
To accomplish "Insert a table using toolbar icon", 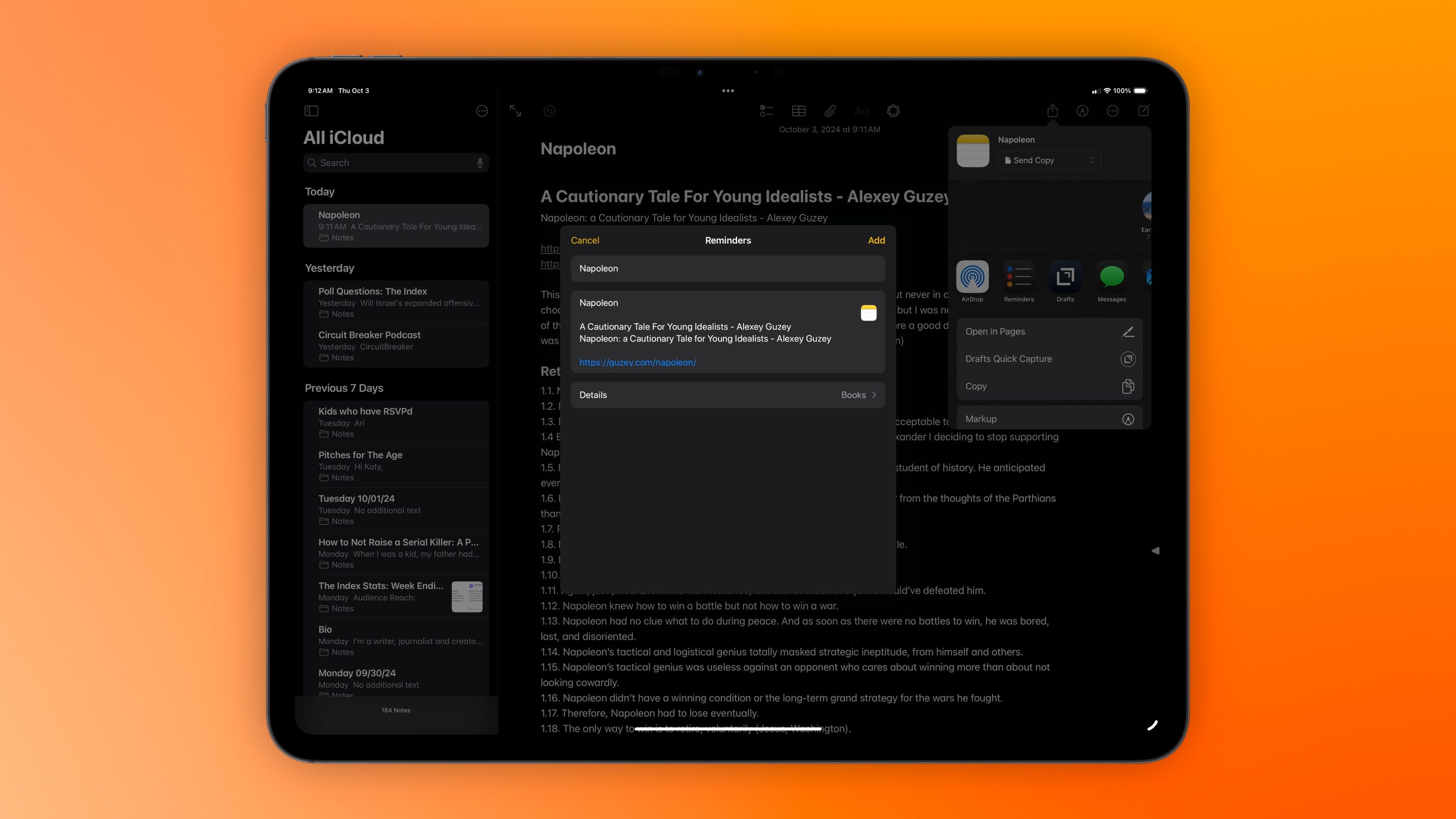I will pyautogui.click(x=799, y=111).
